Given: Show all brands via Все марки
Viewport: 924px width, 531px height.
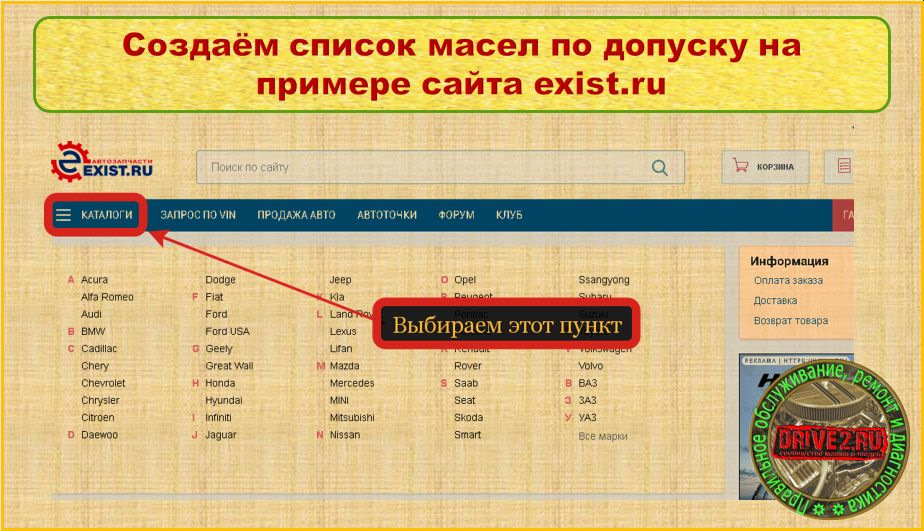Looking at the screenshot, I should pyautogui.click(x=603, y=437).
